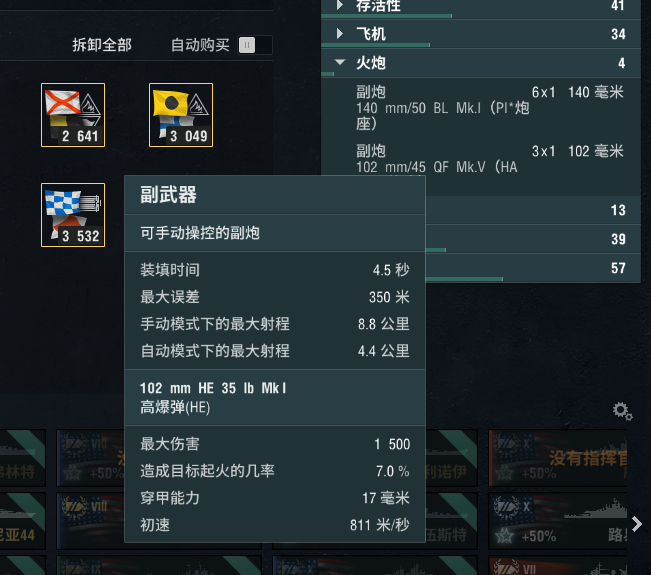Select the tier VIII ship card with +50% star
The height and width of the screenshot is (575, 651).
91,458
